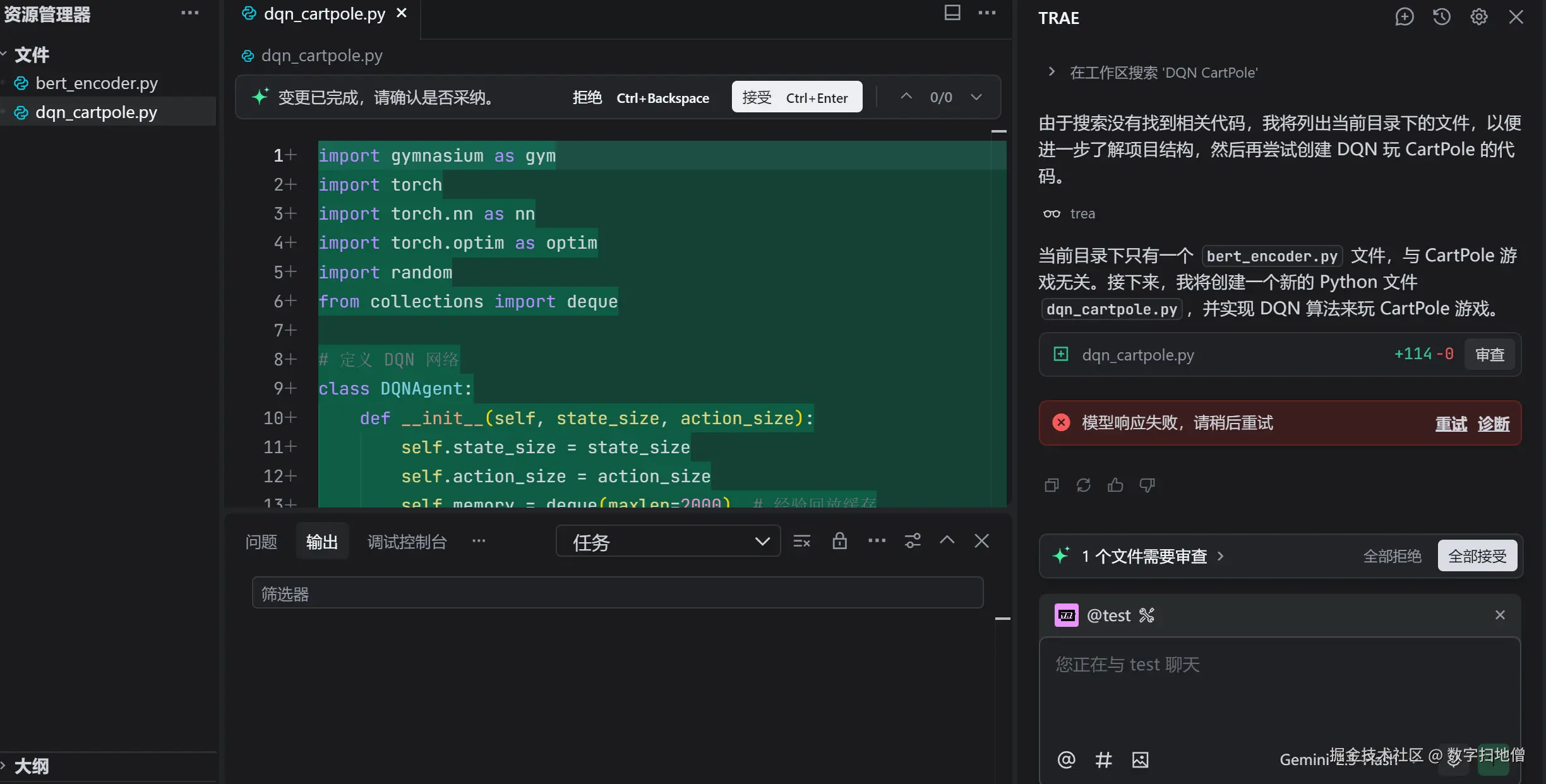This screenshot has width=1546, height=784.
Task: Expand the 大纲 outline section
Action: coord(32,766)
